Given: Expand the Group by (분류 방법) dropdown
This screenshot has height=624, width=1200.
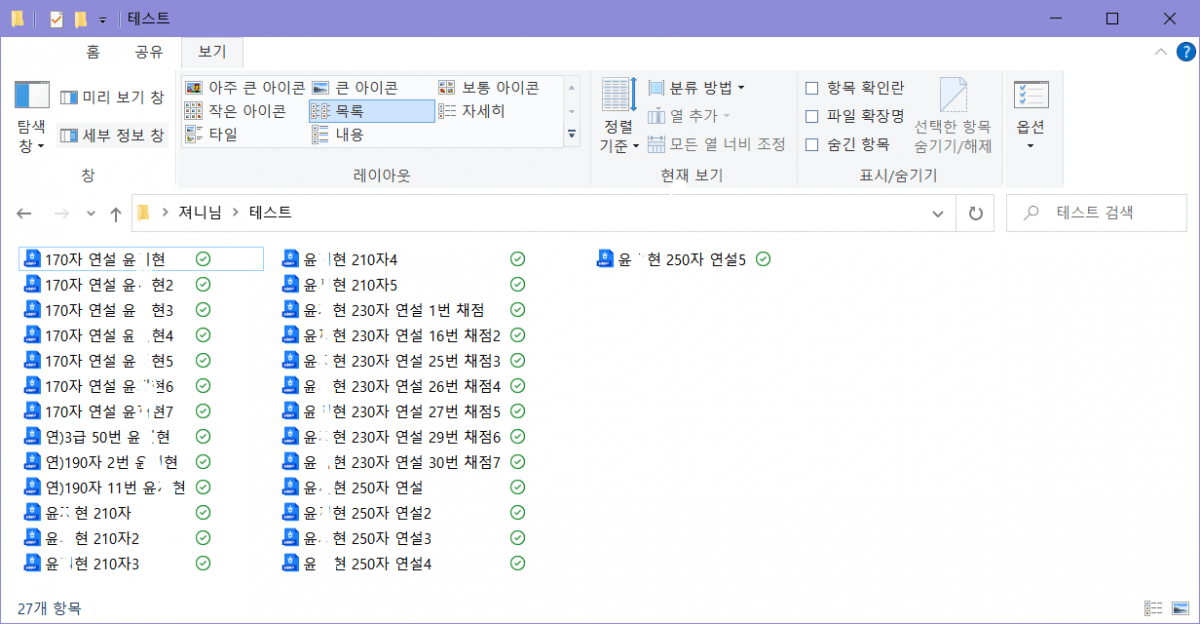Looking at the screenshot, I should [x=696, y=88].
